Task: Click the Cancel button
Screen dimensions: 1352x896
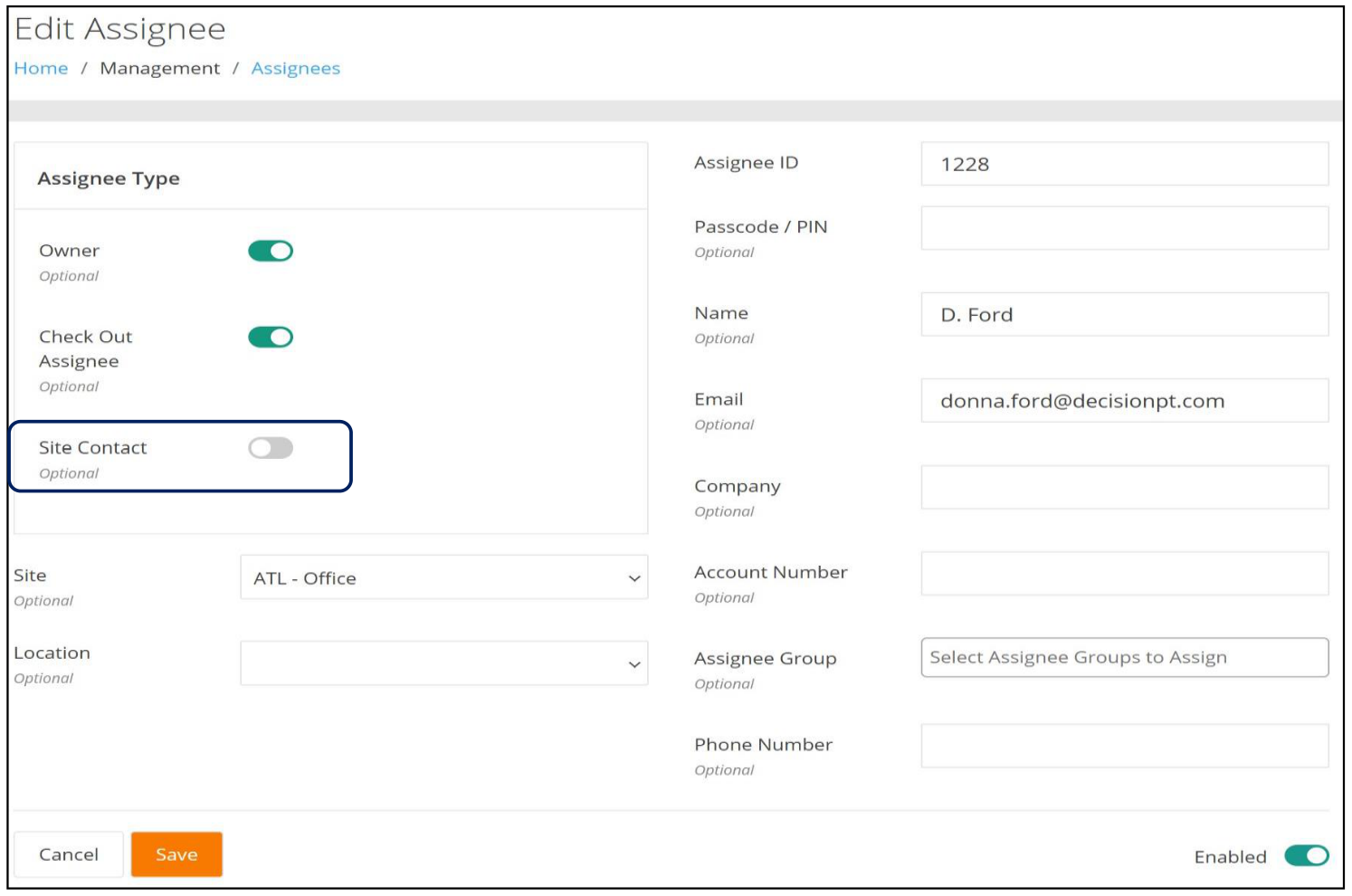Action: (x=69, y=854)
